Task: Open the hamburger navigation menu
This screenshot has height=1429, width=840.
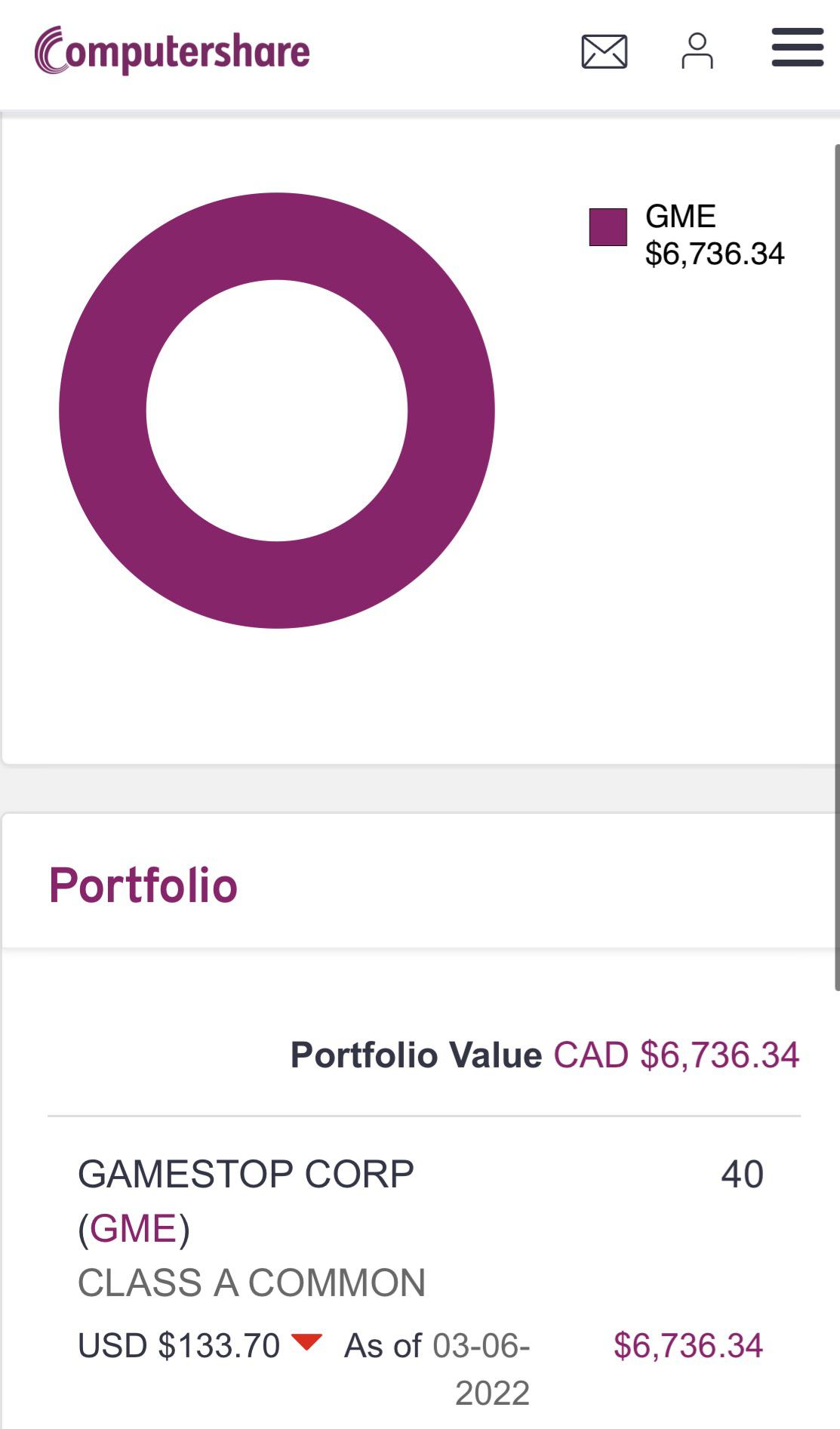Action: (x=797, y=48)
